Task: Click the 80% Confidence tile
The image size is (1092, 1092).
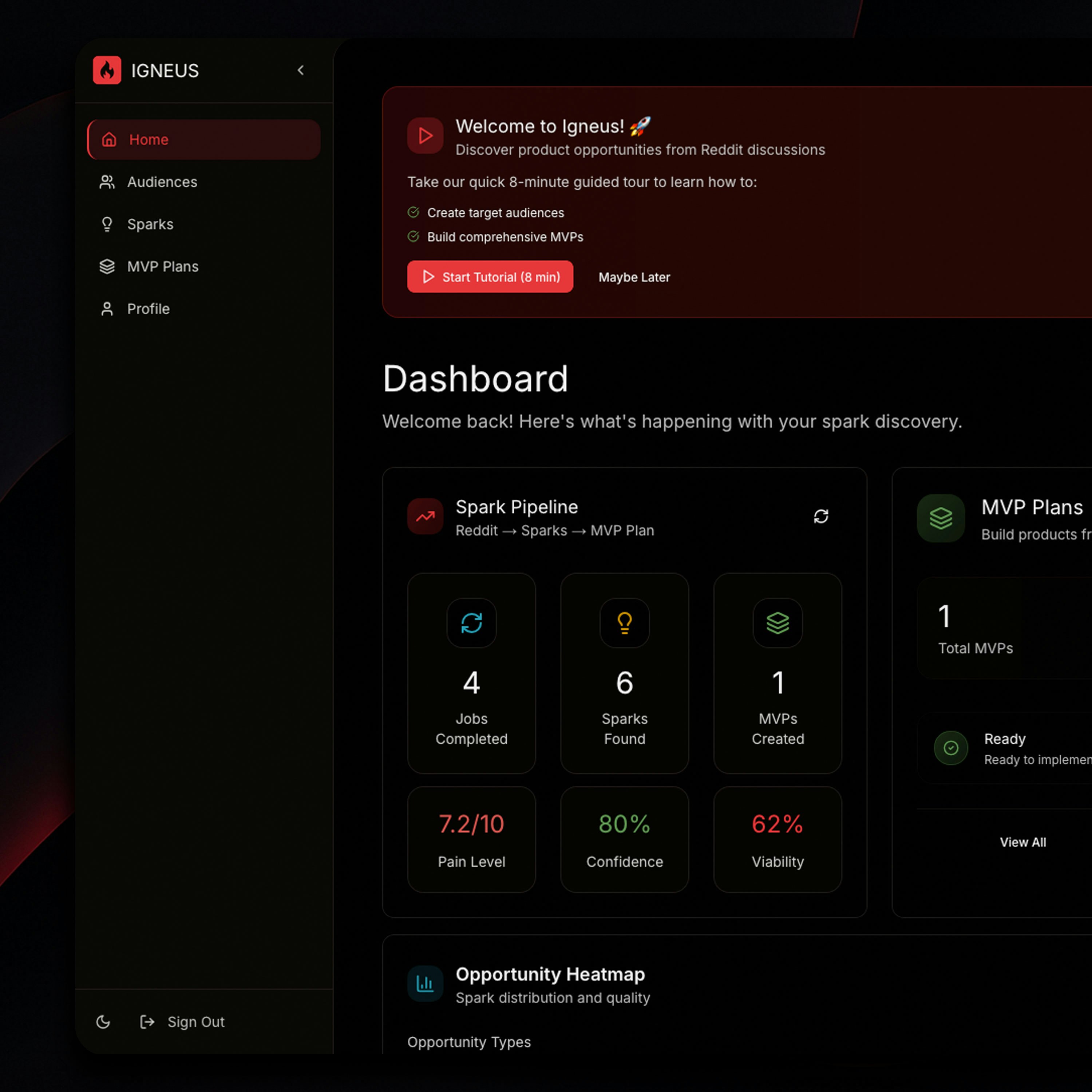Action: (625, 840)
